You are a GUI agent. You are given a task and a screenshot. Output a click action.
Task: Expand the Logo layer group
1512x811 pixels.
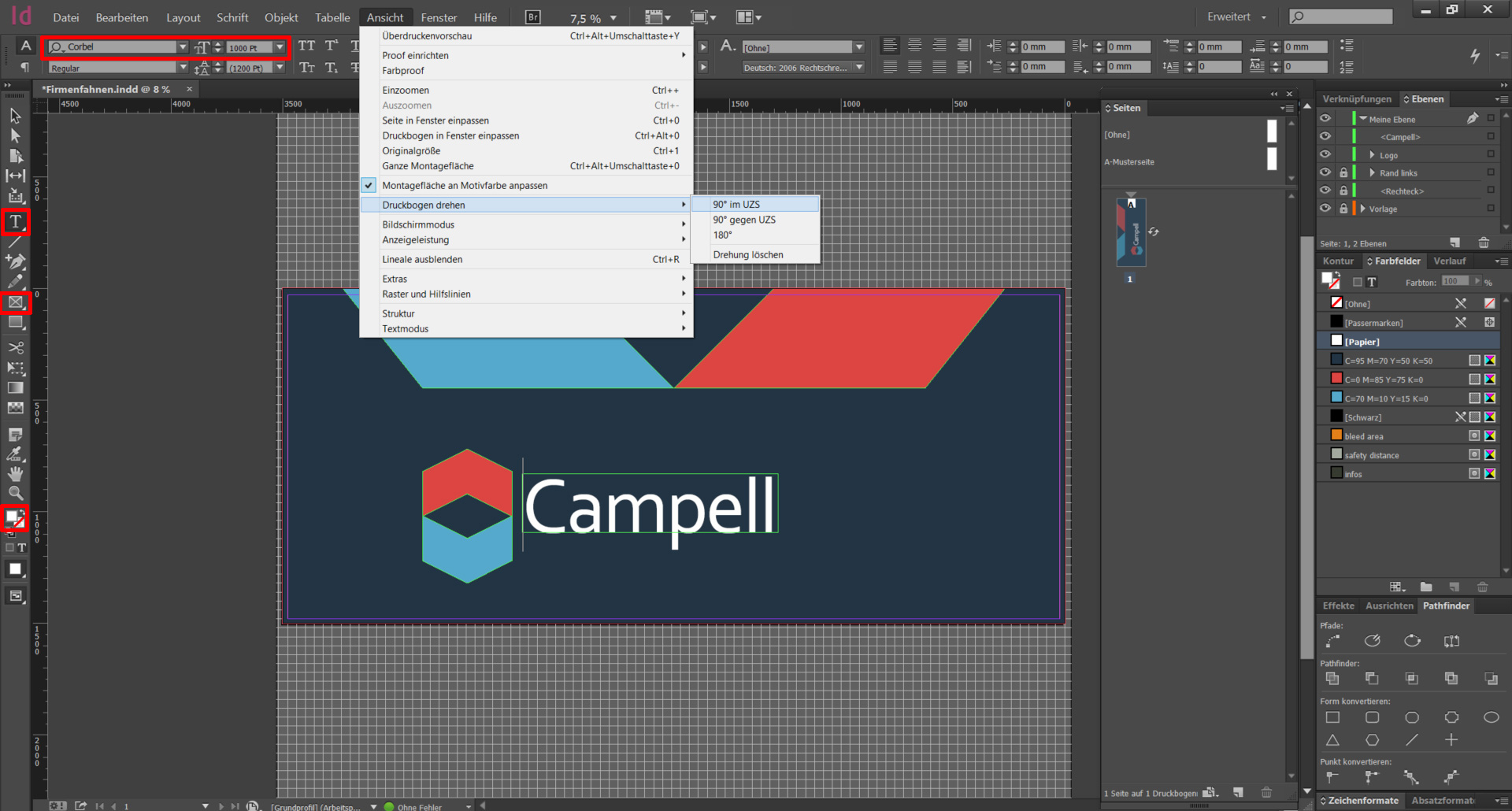click(x=1372, y=155)
